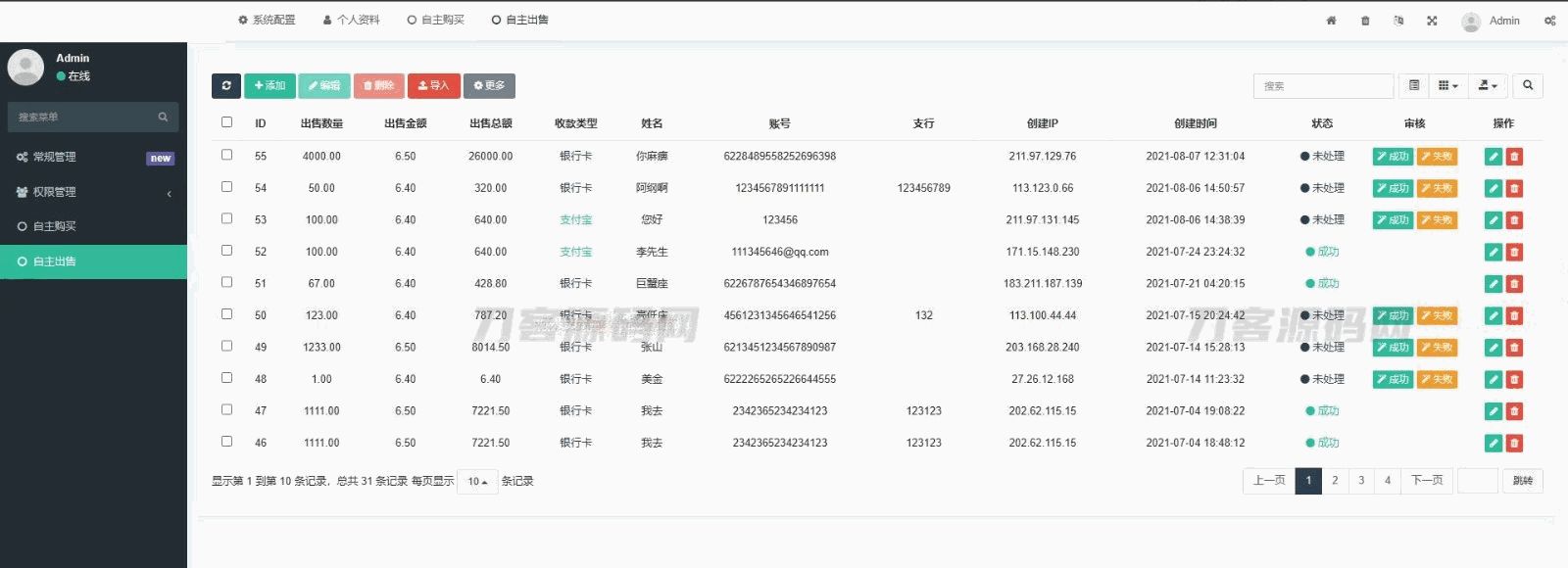The width and height of the screenshot is (1568, 568).
Task: Click the red delete icon for ID 46
Action: click(x=1514, y=444)
